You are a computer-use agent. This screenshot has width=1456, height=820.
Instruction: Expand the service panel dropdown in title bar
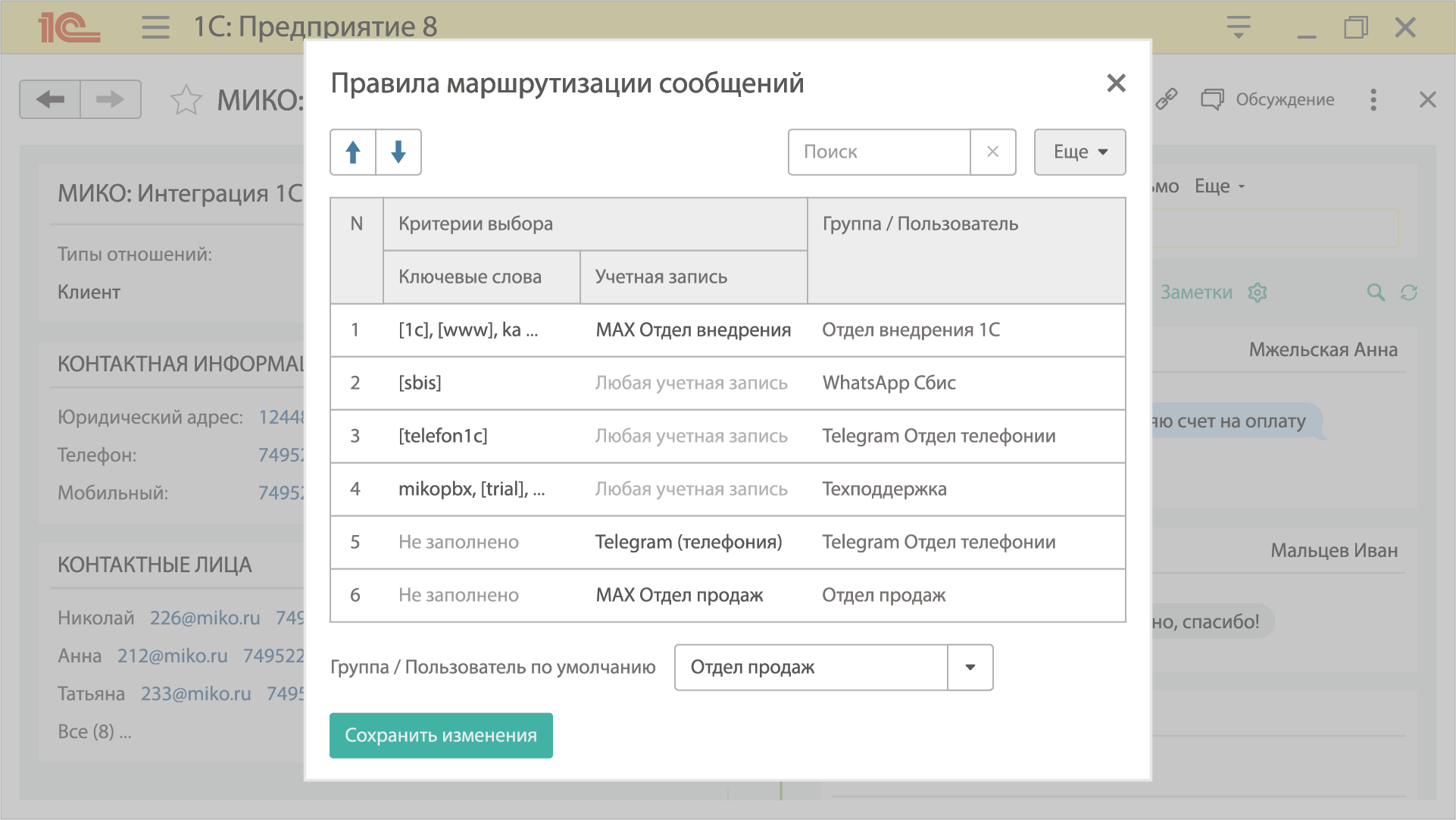coord(1239,27)
